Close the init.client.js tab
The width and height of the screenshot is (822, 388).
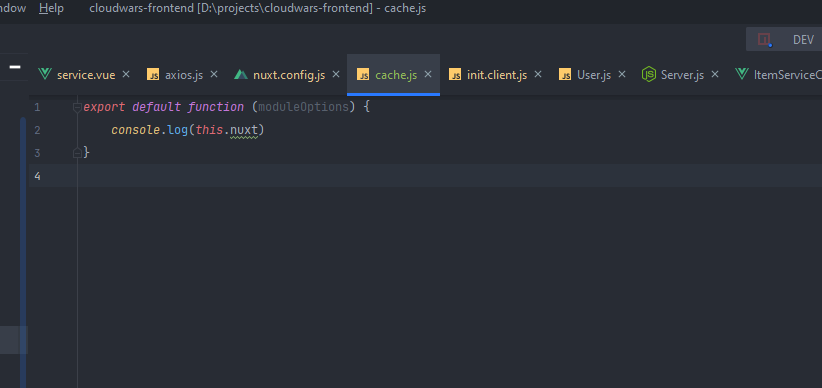click(x=537, y=74)
